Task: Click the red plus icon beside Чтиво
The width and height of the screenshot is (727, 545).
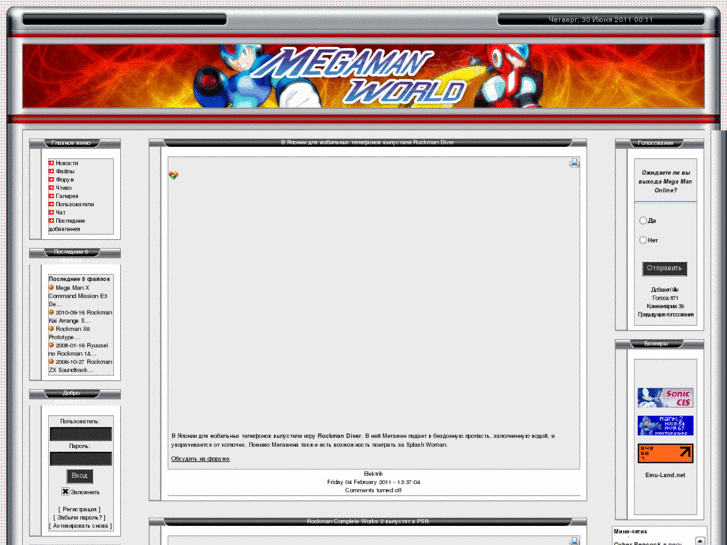Action: pos(51,188)
